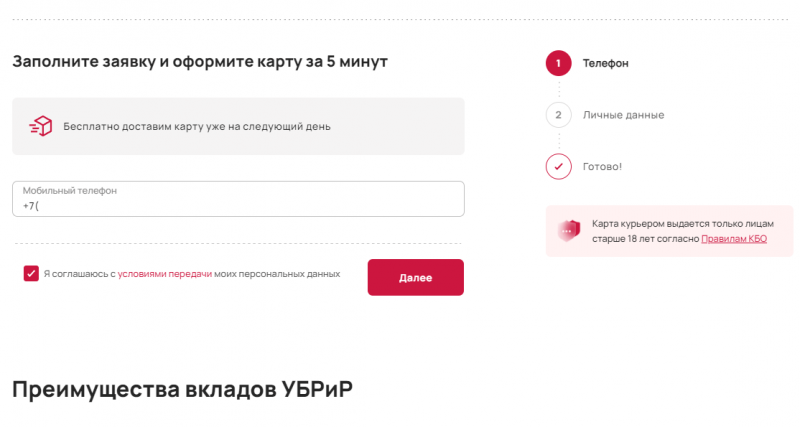
Task: Click the form heading about 5 минут
Action: click(200, 61)
